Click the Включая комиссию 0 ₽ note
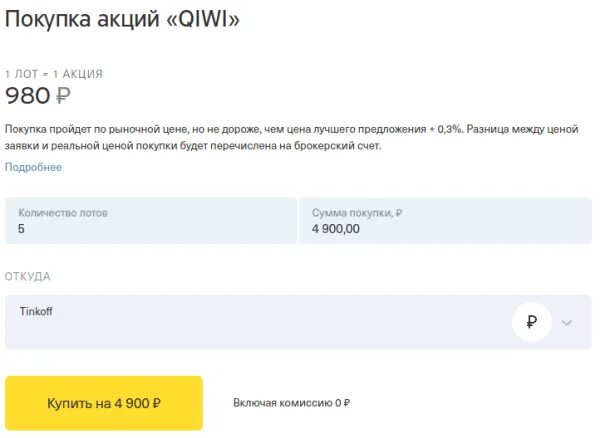 [291, 403]
